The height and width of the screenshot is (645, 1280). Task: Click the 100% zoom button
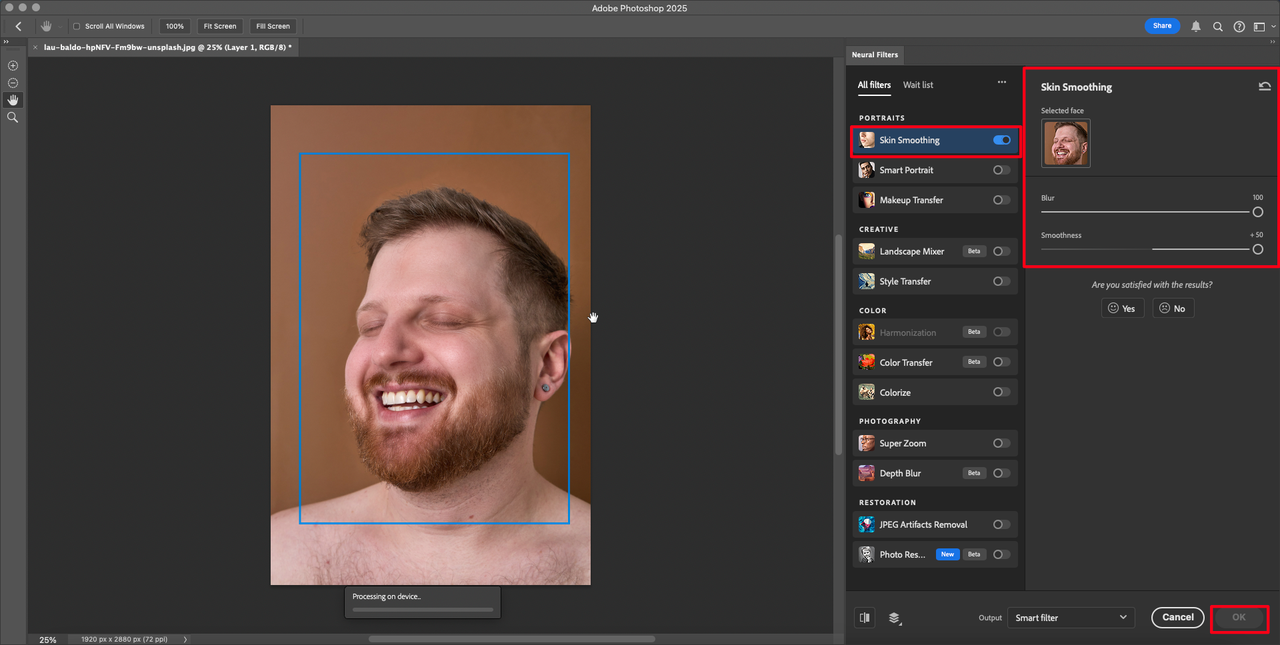[x=175, y=26]
